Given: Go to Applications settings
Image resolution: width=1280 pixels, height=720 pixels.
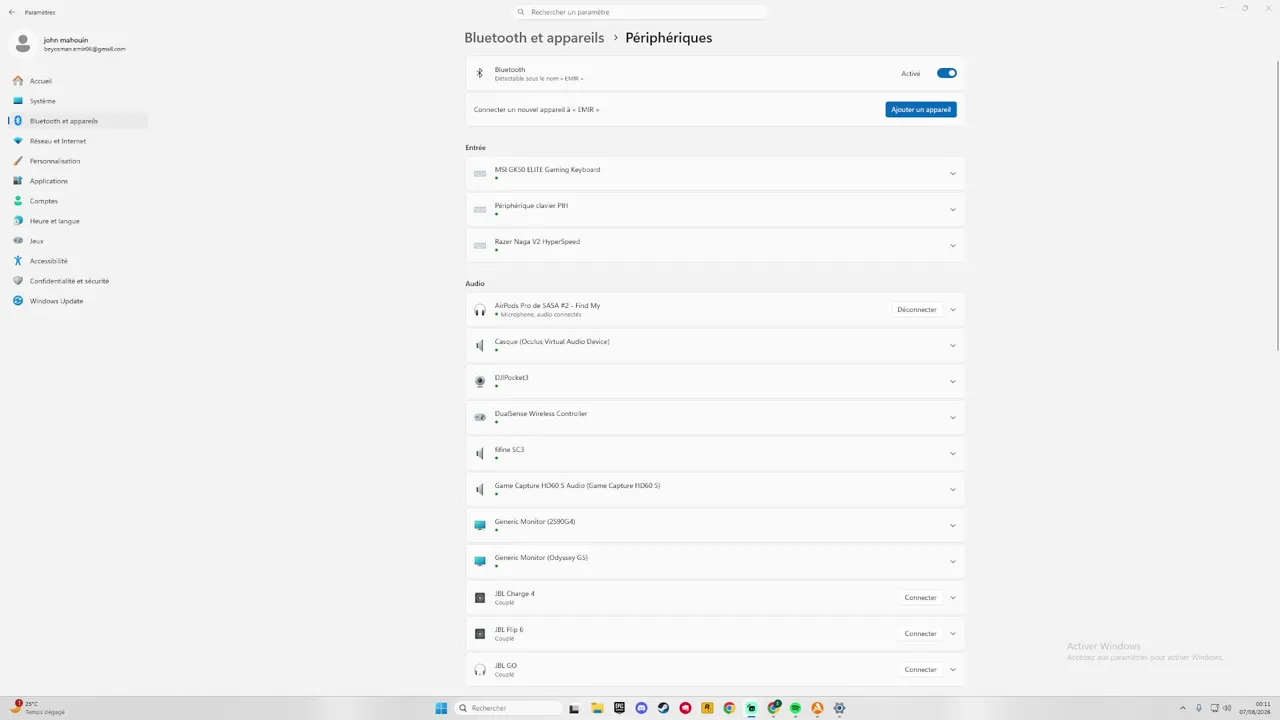Looking at the screenshot, I should click(x=78, y=181).
